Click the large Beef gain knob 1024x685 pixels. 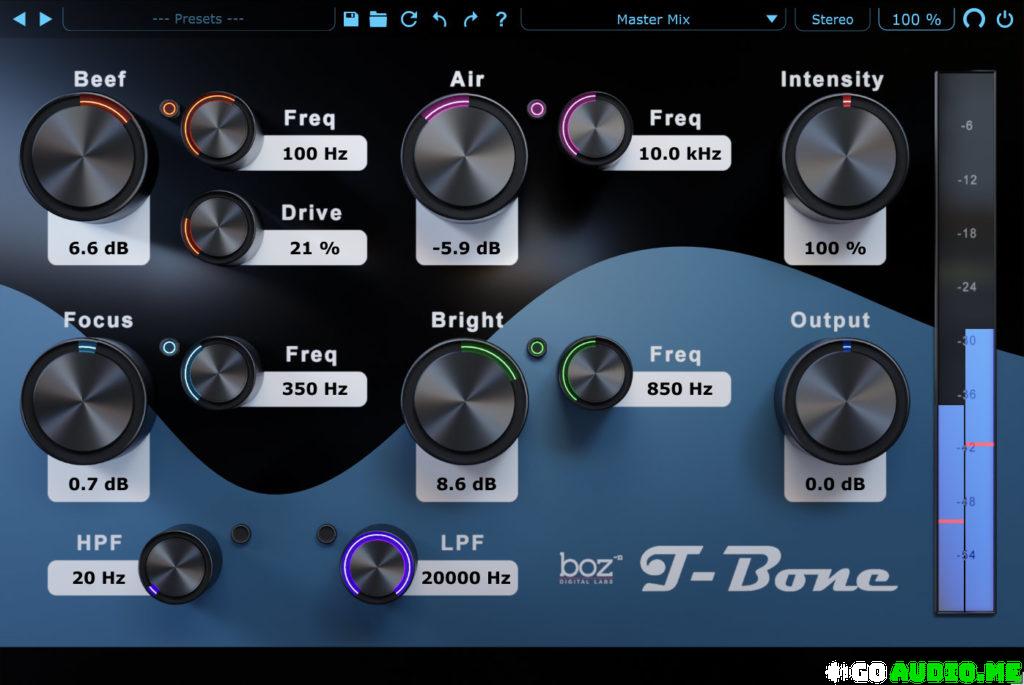point(84,157)
